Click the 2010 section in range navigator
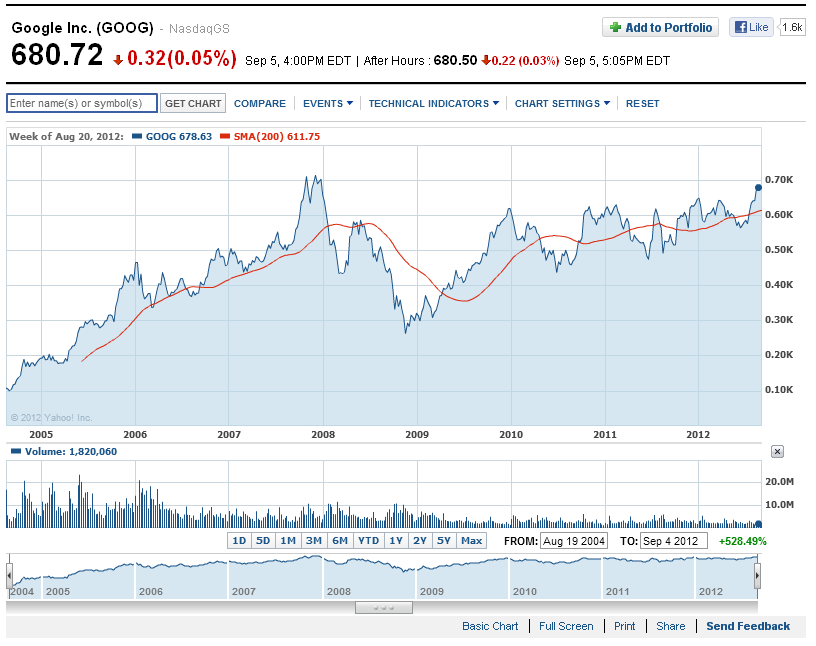Image resolution: width=816 pixels, height=646 pixels. tap(555, 577)
